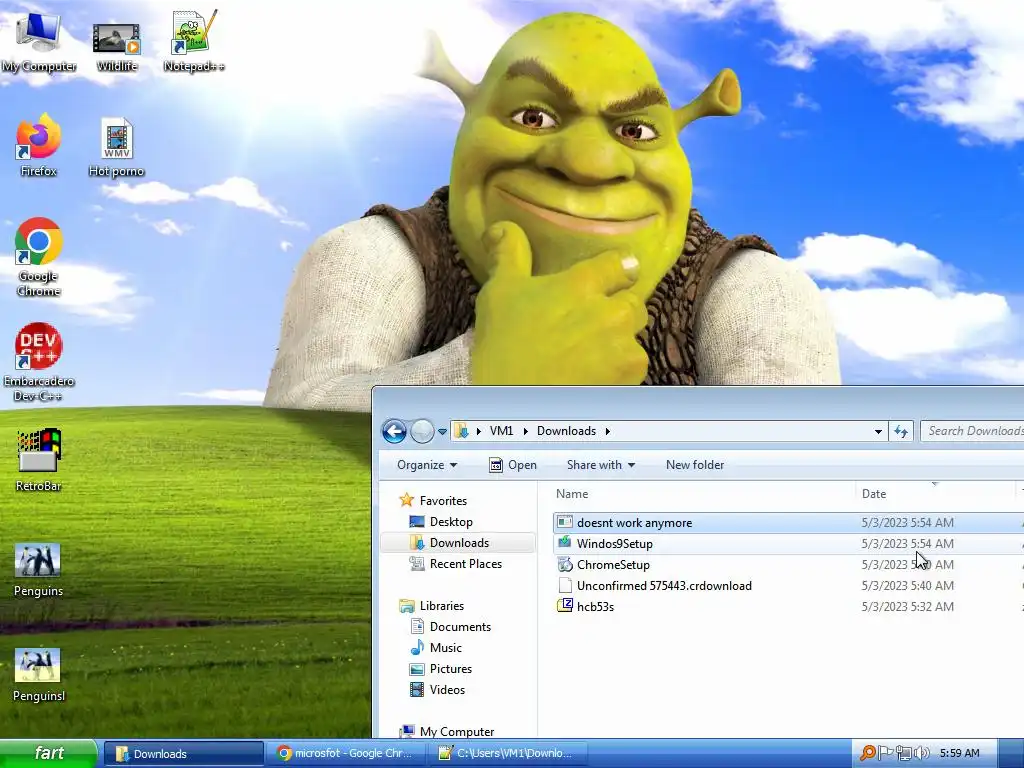Open the search magnifier tray icon

click(867, 753)
